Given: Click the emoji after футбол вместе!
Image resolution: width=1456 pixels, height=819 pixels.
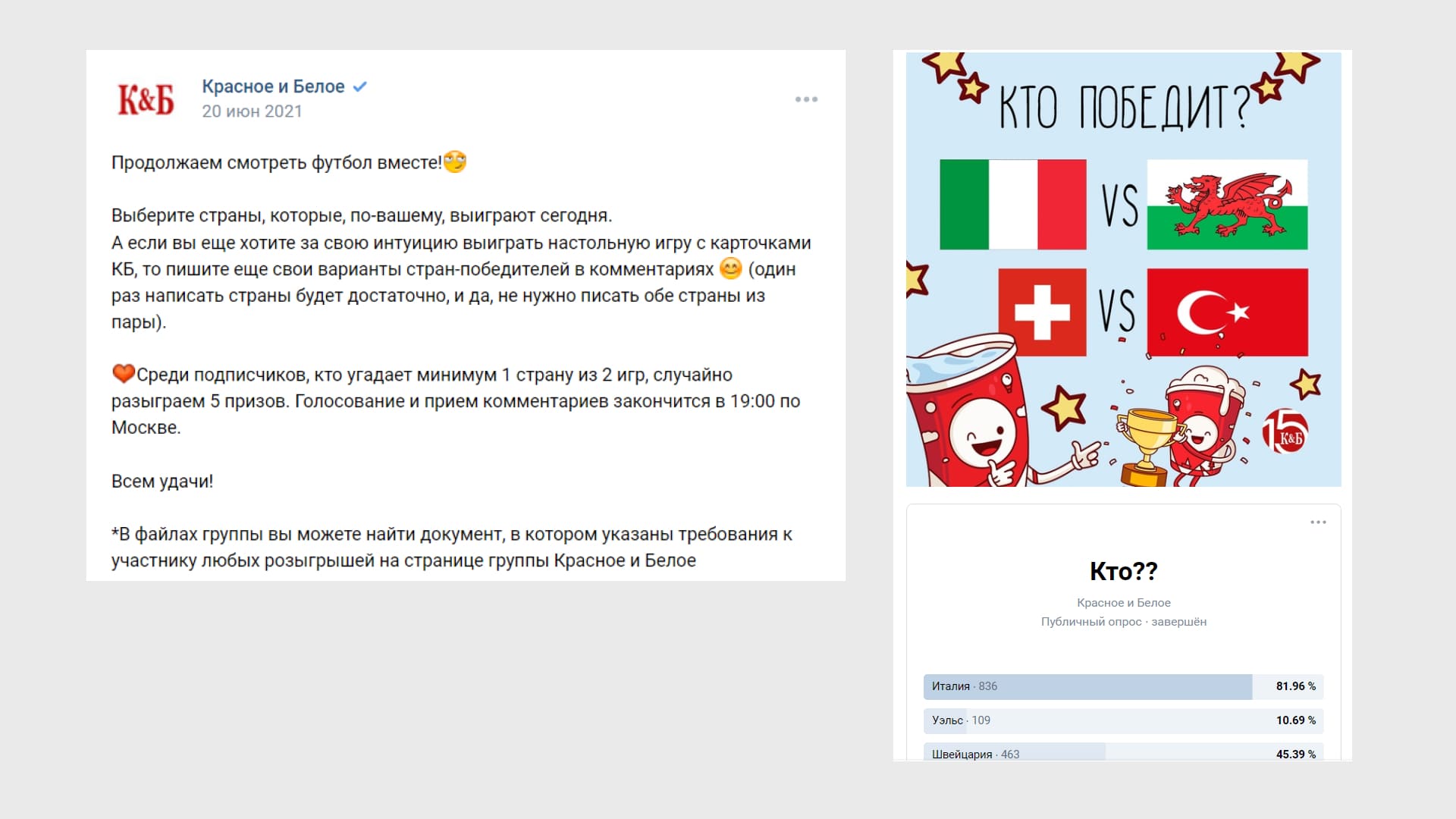Looking at the screenshot, I should 455,162.
